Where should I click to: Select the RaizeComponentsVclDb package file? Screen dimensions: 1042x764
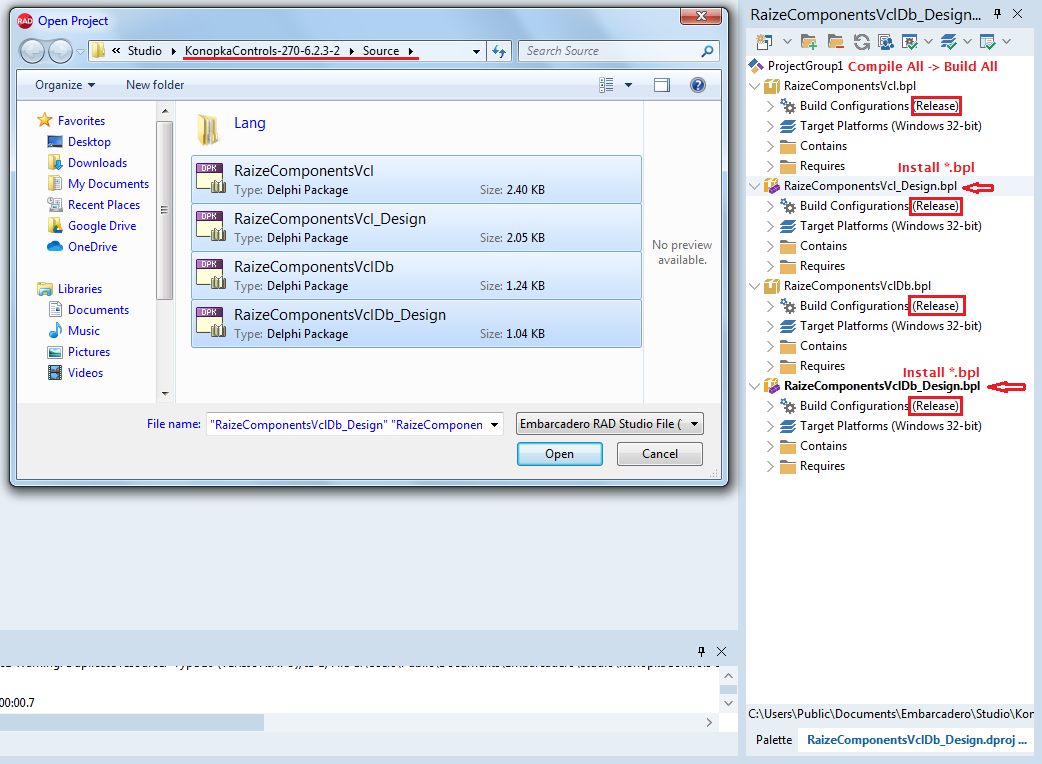416,275
